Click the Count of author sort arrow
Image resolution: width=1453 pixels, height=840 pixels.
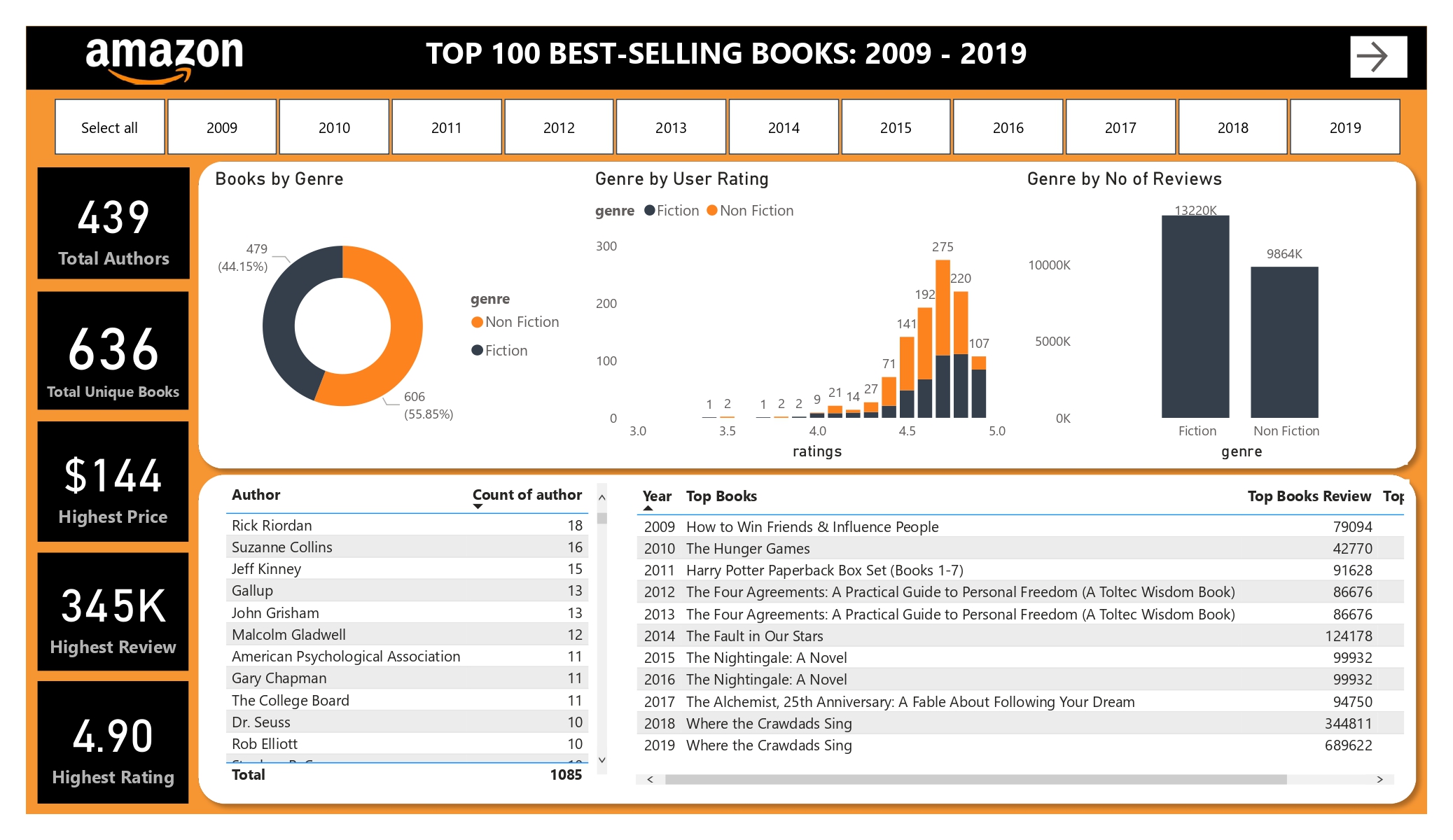pyautogui.click(x=478, y=506)
